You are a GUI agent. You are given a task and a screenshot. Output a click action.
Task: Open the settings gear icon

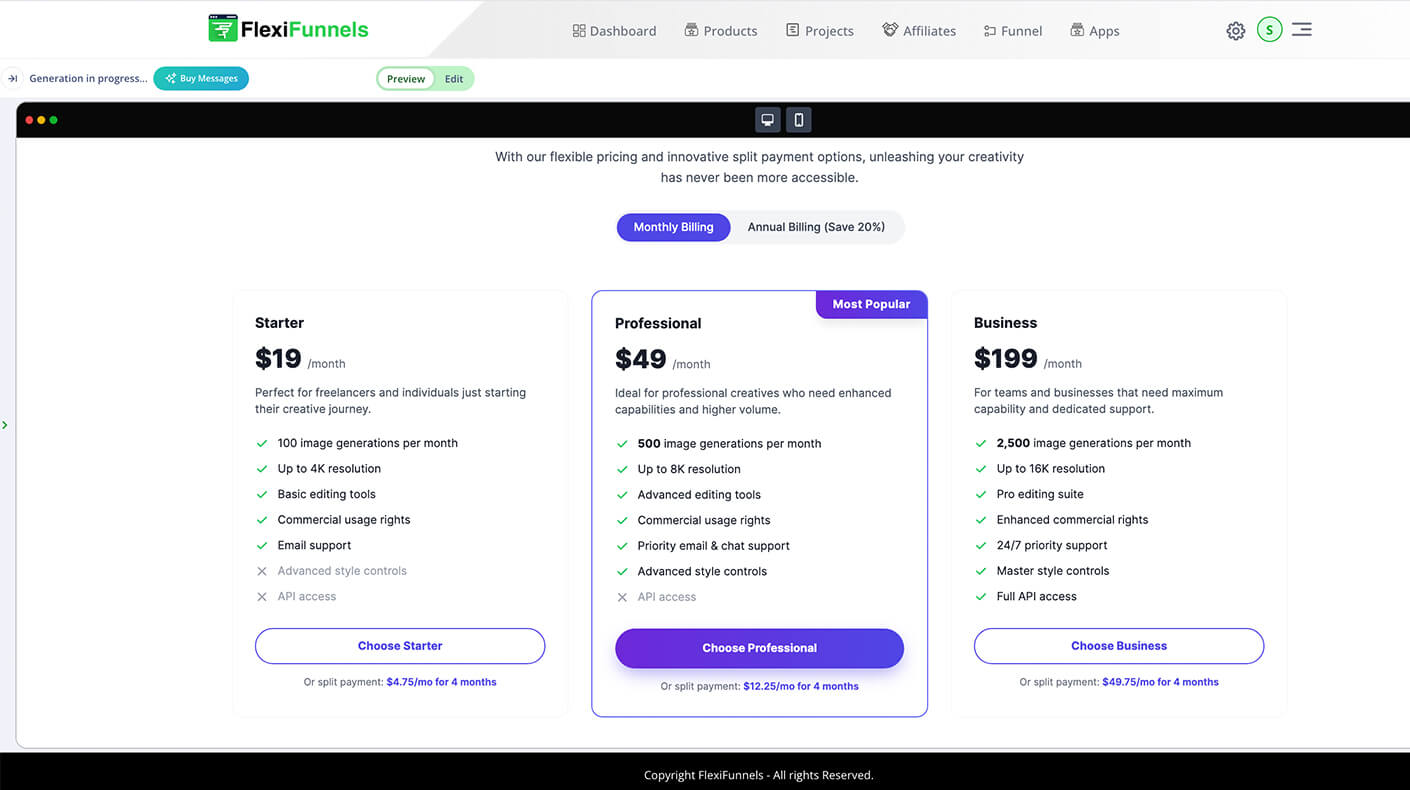1236,31
